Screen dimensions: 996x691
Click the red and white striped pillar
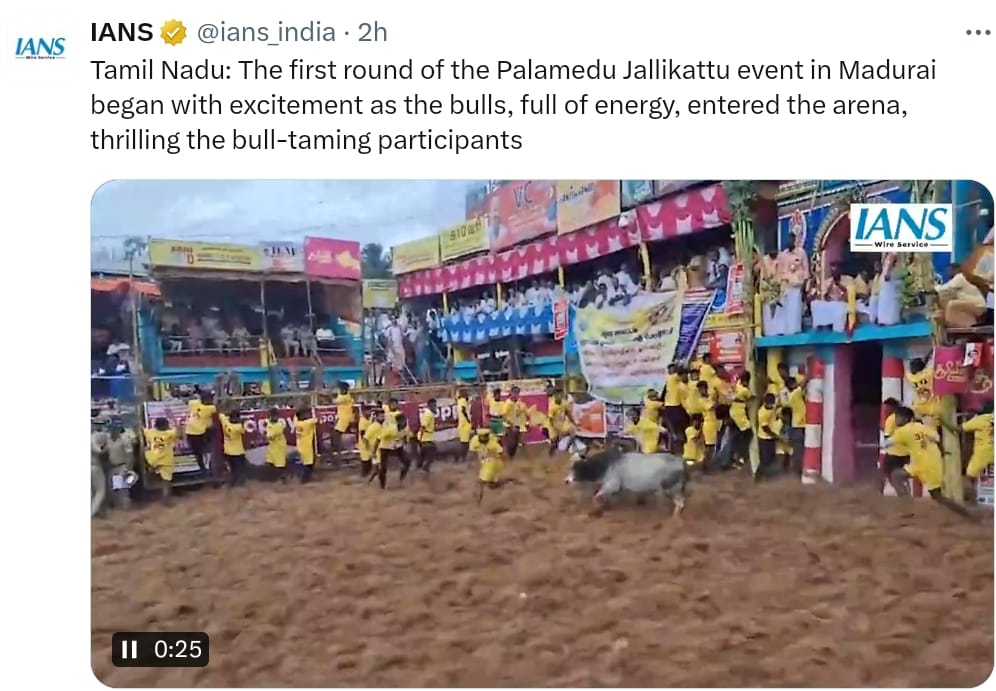pyautogui.click(x=812, y=419)
